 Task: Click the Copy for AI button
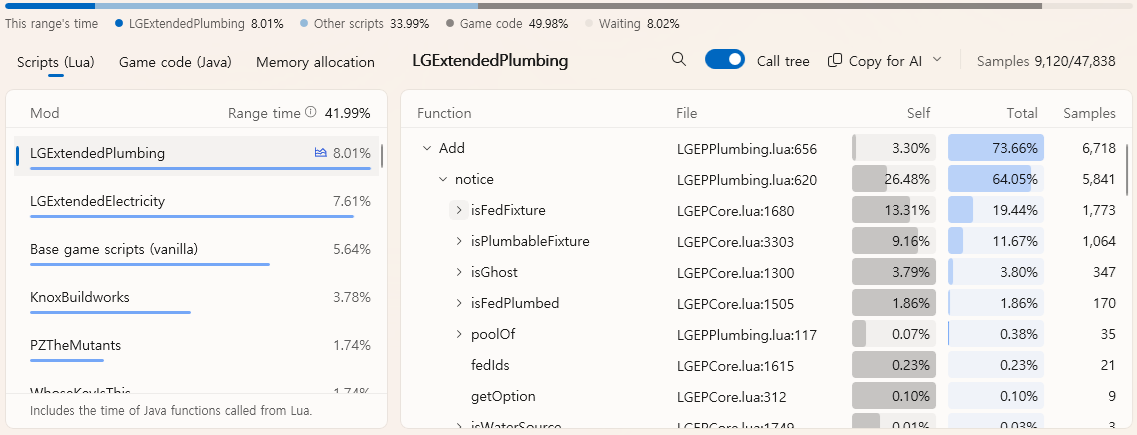click(885, 61)
